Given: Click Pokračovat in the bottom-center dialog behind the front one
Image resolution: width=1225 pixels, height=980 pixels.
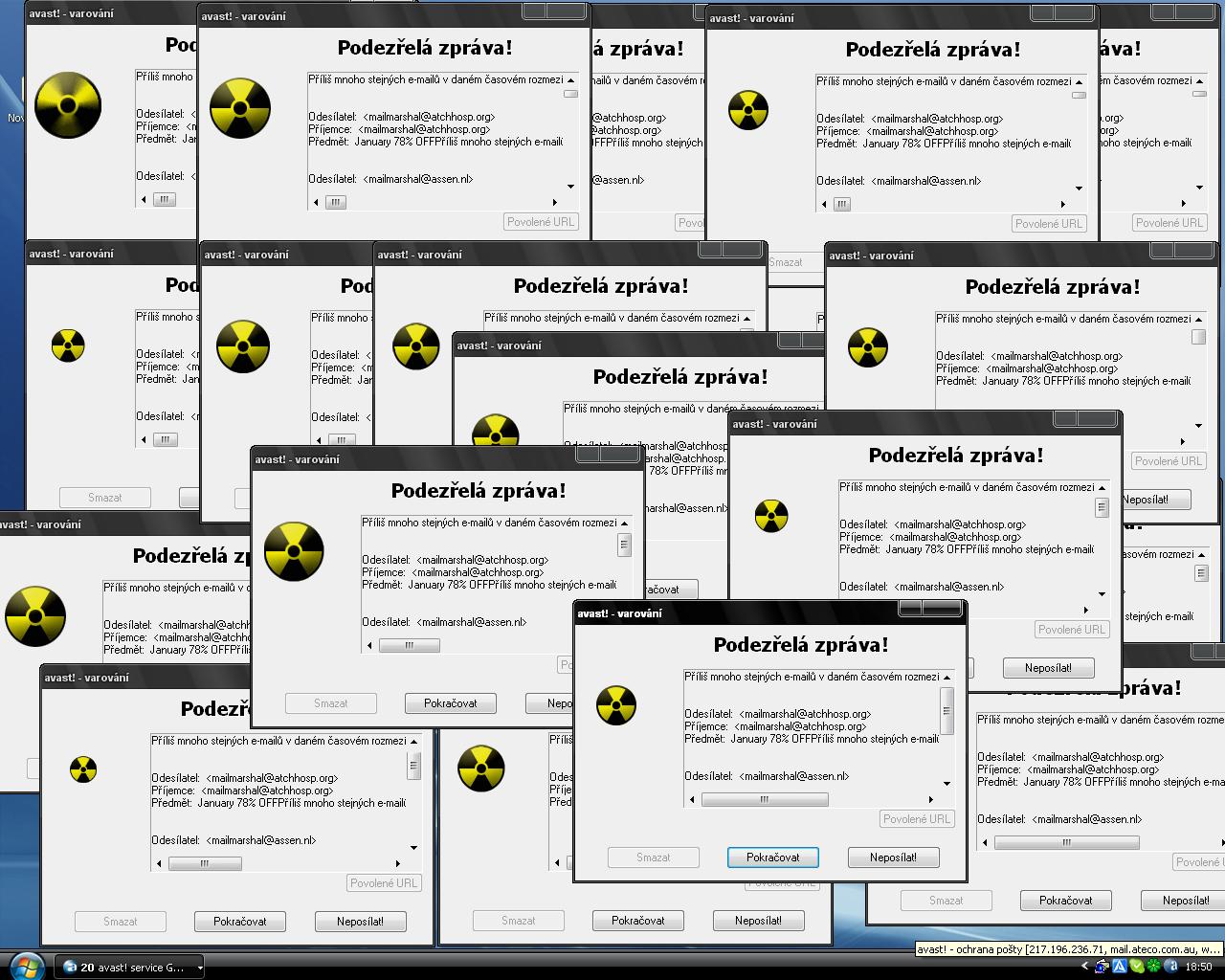Looking at the screenshot, I should (638, 921).
